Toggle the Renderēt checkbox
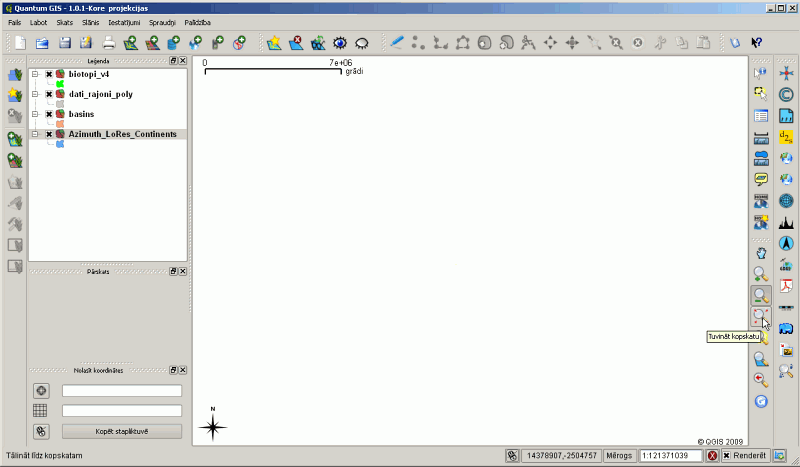Screen dimensions: 800x467 [x=727, y=455]
